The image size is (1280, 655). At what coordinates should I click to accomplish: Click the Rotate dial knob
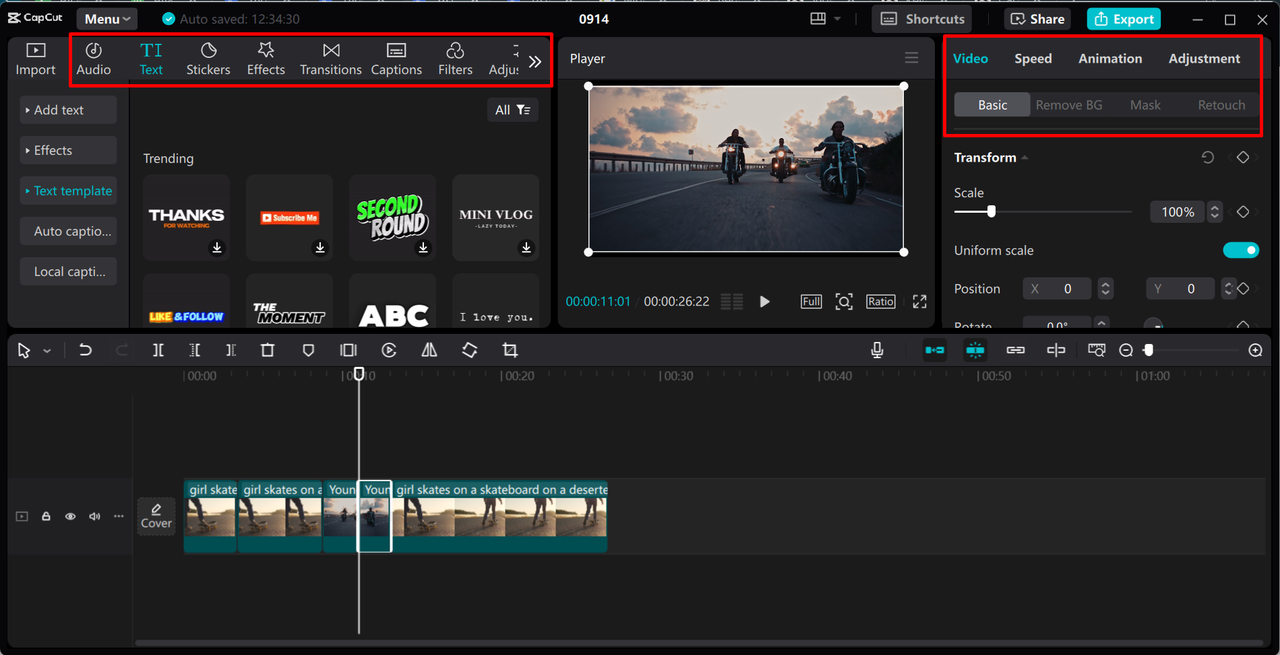click(x=1153, y=325)
